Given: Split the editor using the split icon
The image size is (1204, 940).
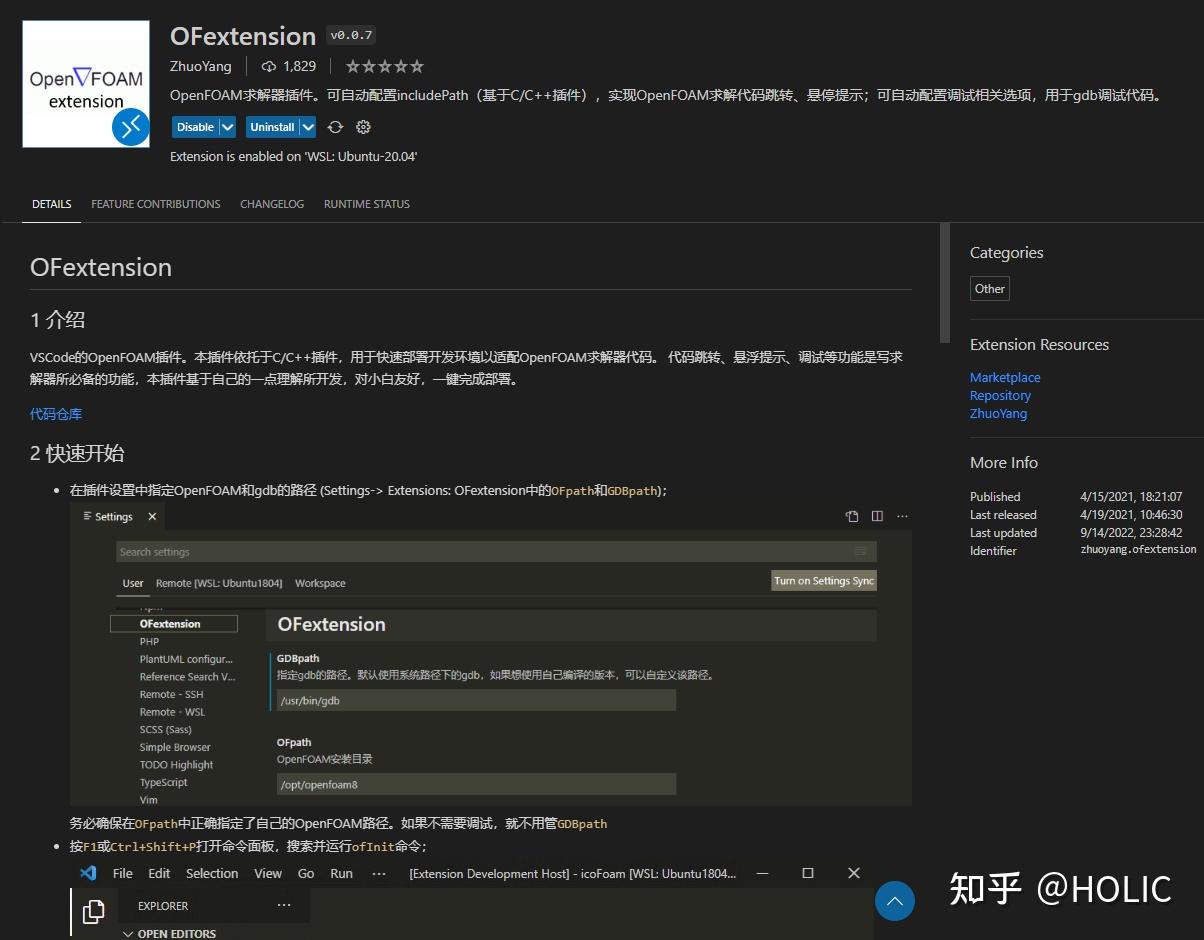Looking at the screenshot, I should pos(876,515).
